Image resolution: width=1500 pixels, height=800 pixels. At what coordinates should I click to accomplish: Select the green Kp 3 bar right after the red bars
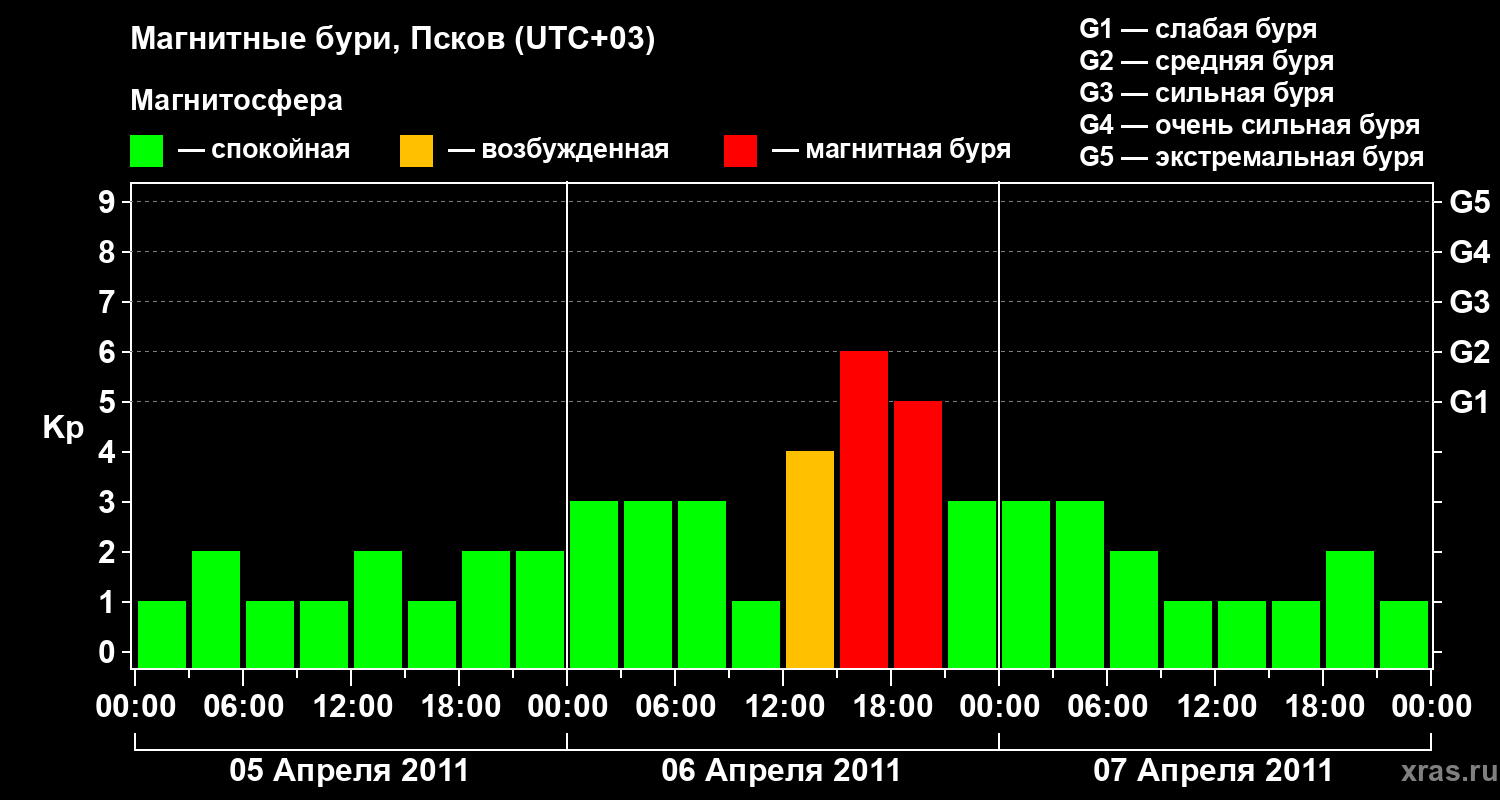point(972,585)
